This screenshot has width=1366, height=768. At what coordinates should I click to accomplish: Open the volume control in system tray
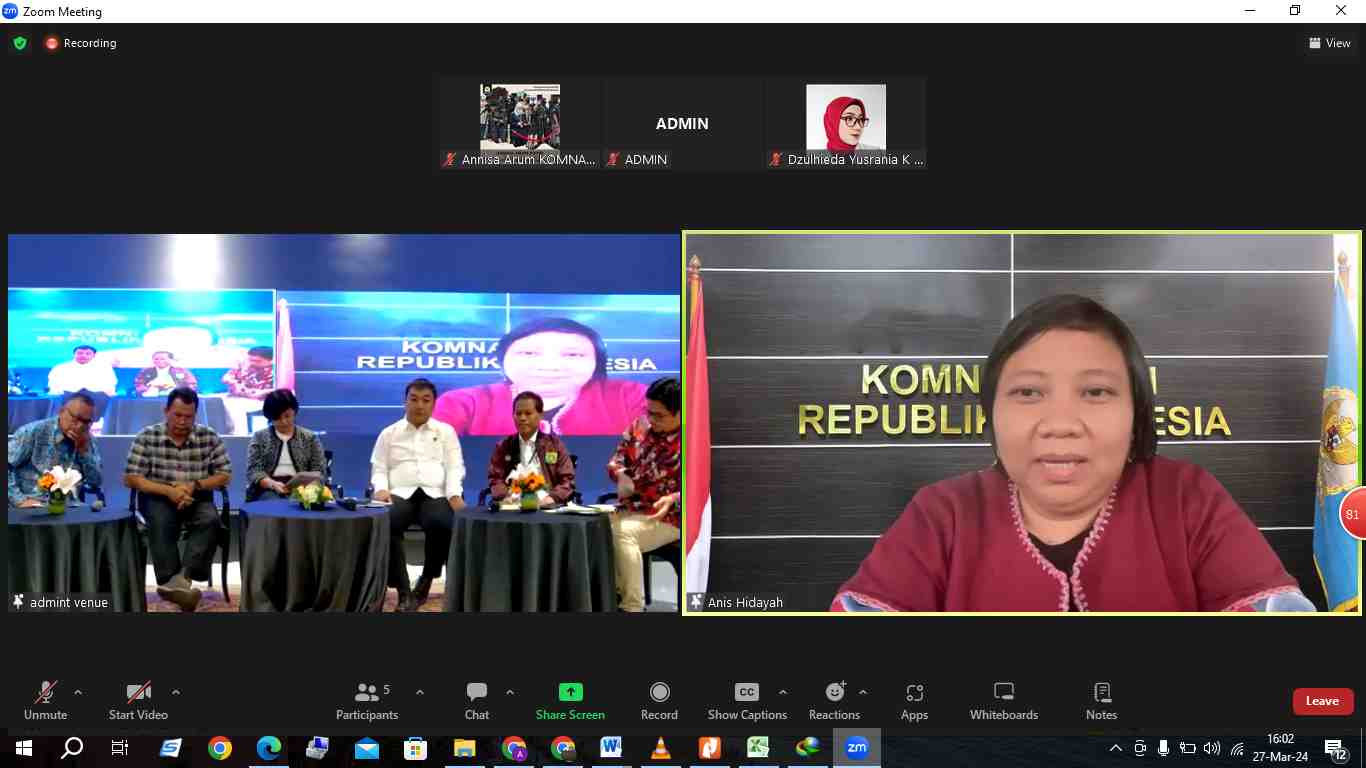coord(1212,748)
